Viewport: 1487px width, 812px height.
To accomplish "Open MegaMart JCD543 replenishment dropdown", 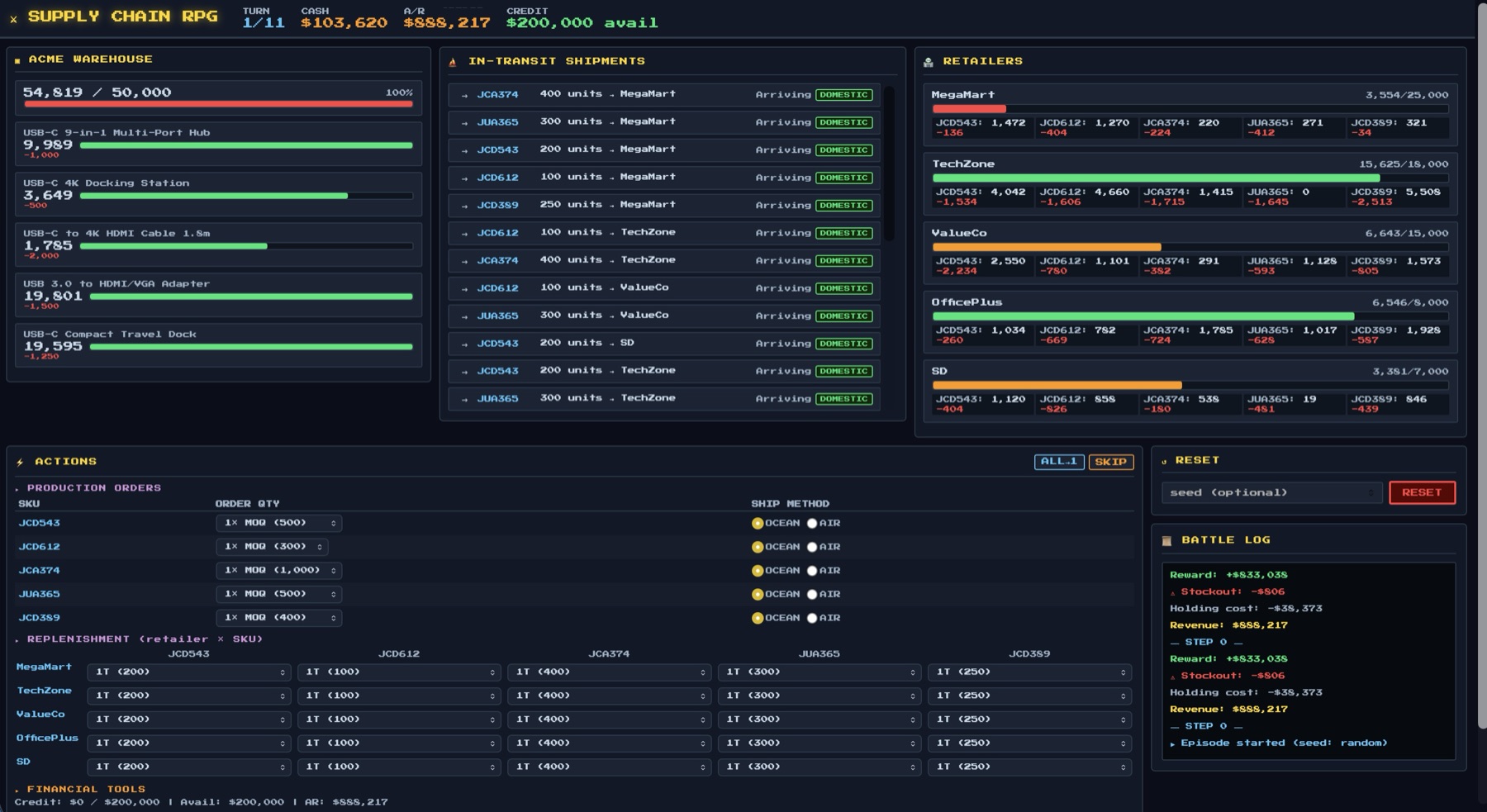I will 189,672.
